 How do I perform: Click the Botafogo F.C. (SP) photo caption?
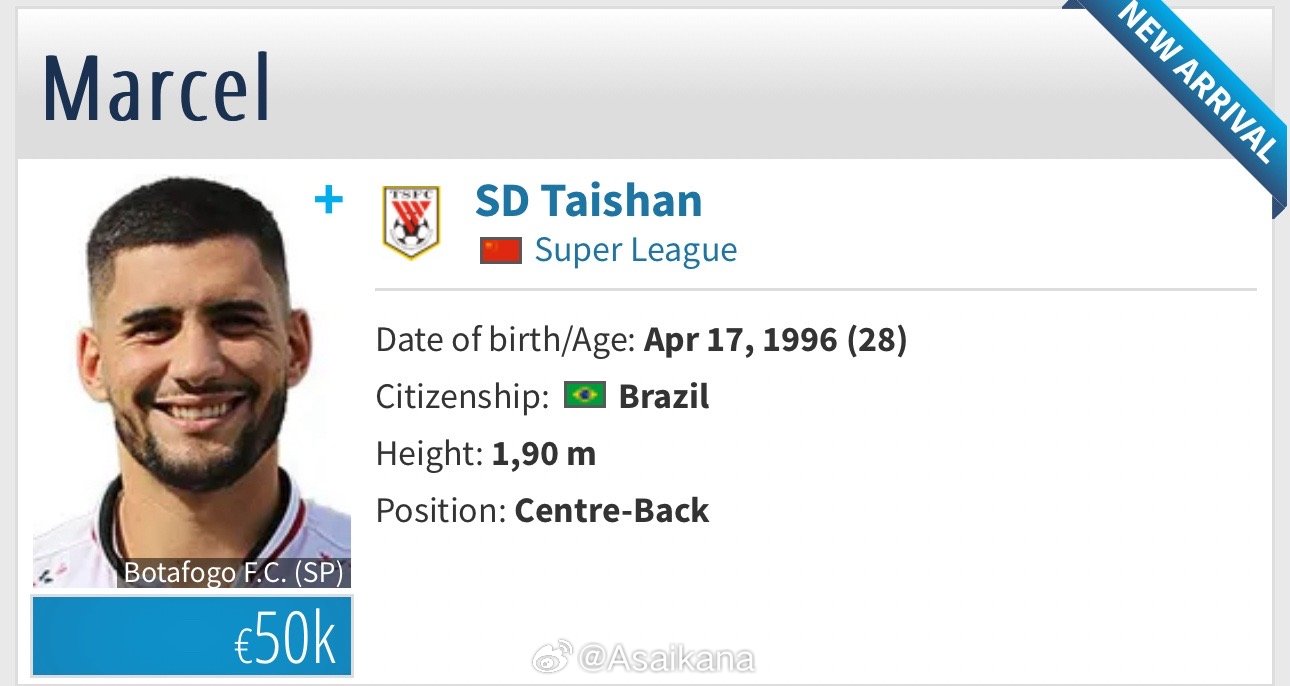(234, 574)
